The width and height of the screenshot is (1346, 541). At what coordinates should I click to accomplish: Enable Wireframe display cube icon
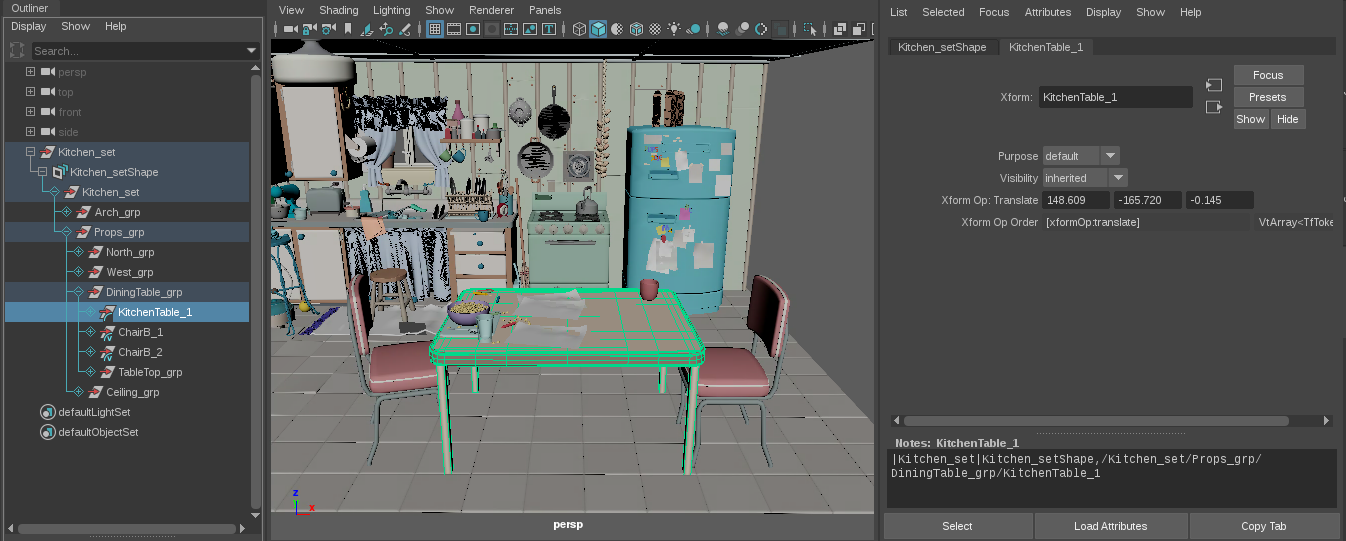(579, 29)
